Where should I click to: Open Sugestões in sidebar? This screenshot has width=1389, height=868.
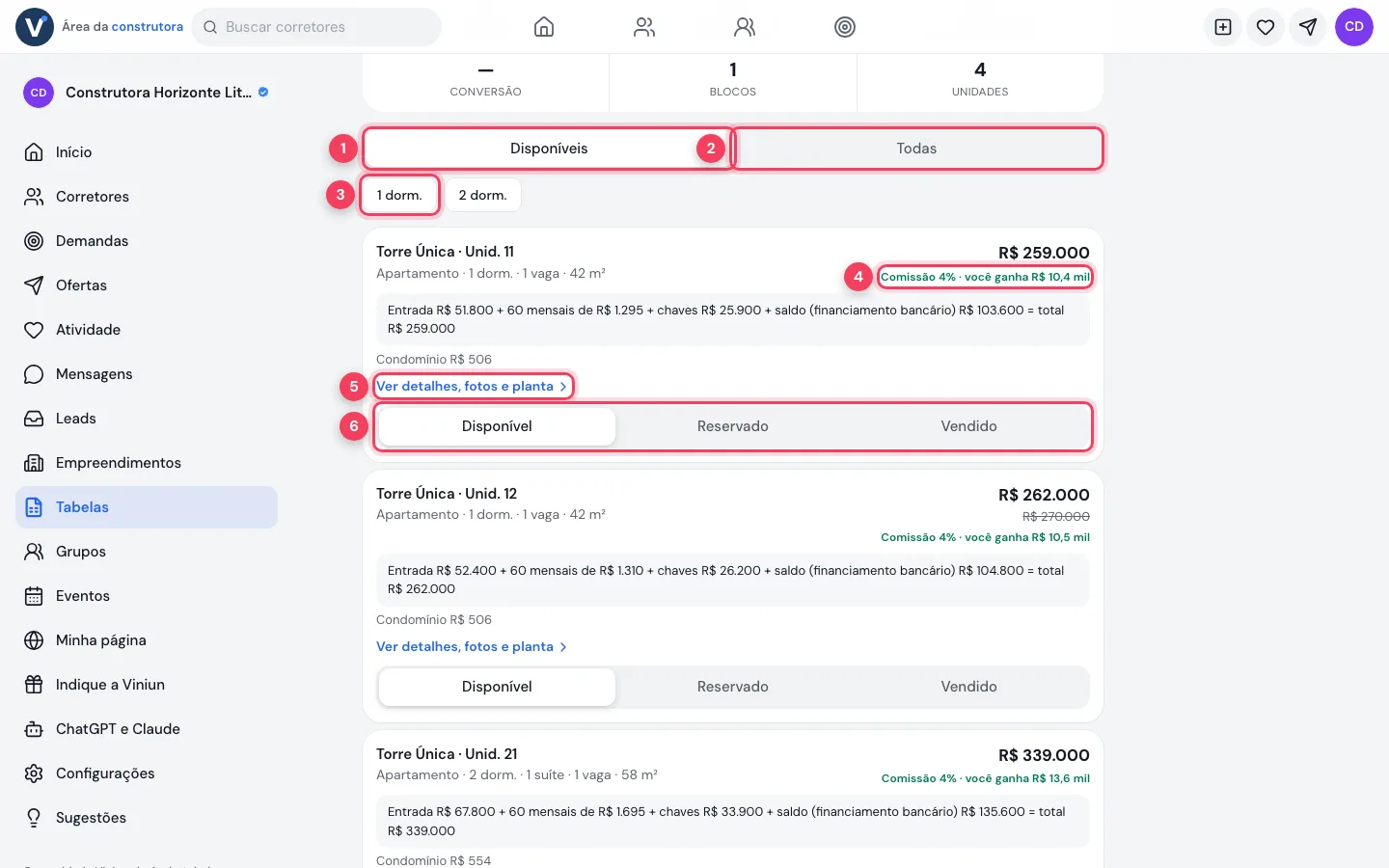(147, 818)
